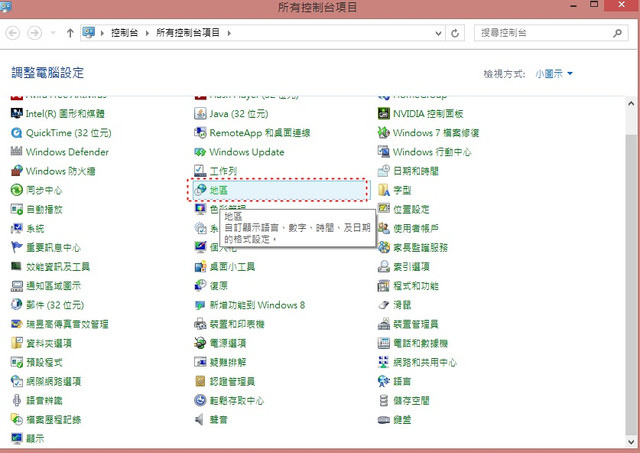The height and width of the screenshot is (453, 640).
Task: Open the QuickTime (32 位元) icon
Action: 16,133
